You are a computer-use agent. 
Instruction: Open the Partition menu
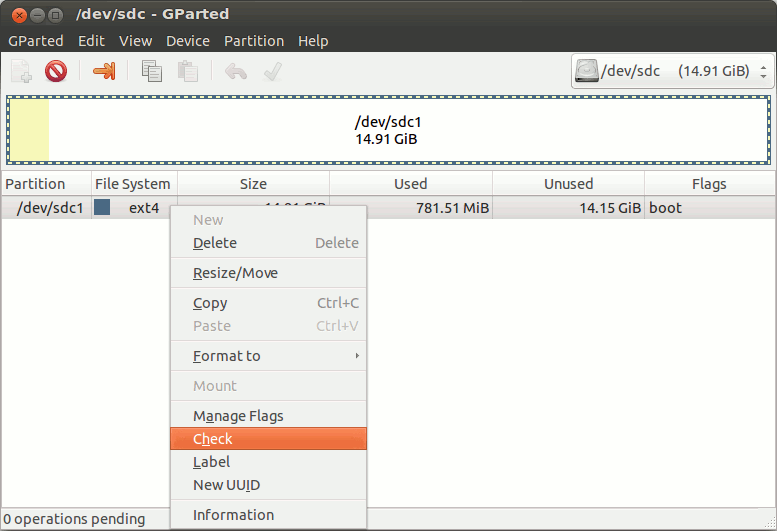click(254, 41)
